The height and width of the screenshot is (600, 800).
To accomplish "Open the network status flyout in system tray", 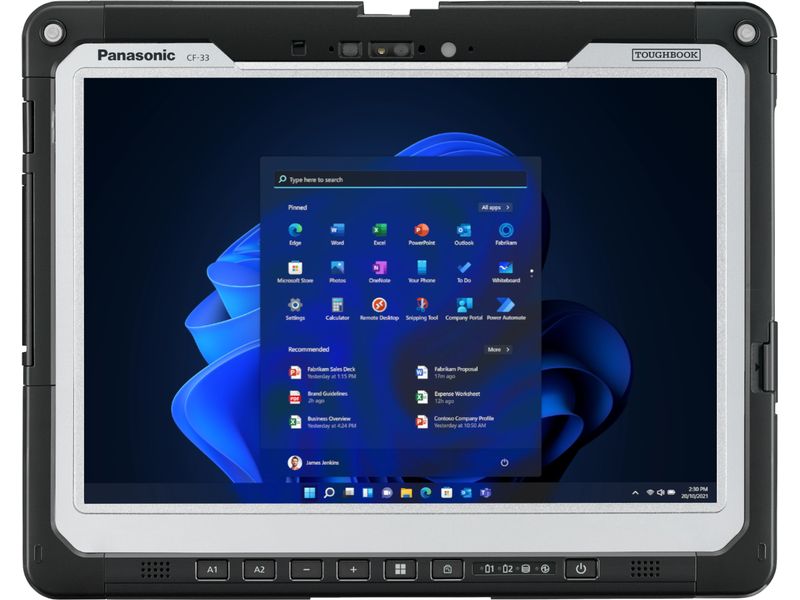I will (652, 490).
